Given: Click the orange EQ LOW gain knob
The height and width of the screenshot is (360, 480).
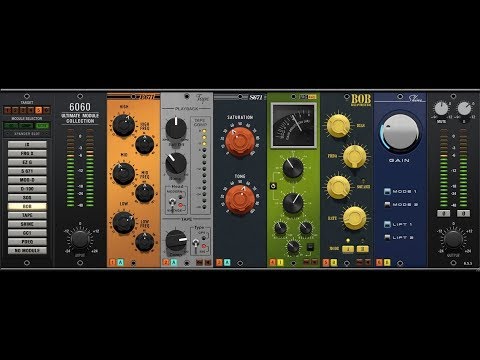Looking at the screenshot, I should [124, 222].
